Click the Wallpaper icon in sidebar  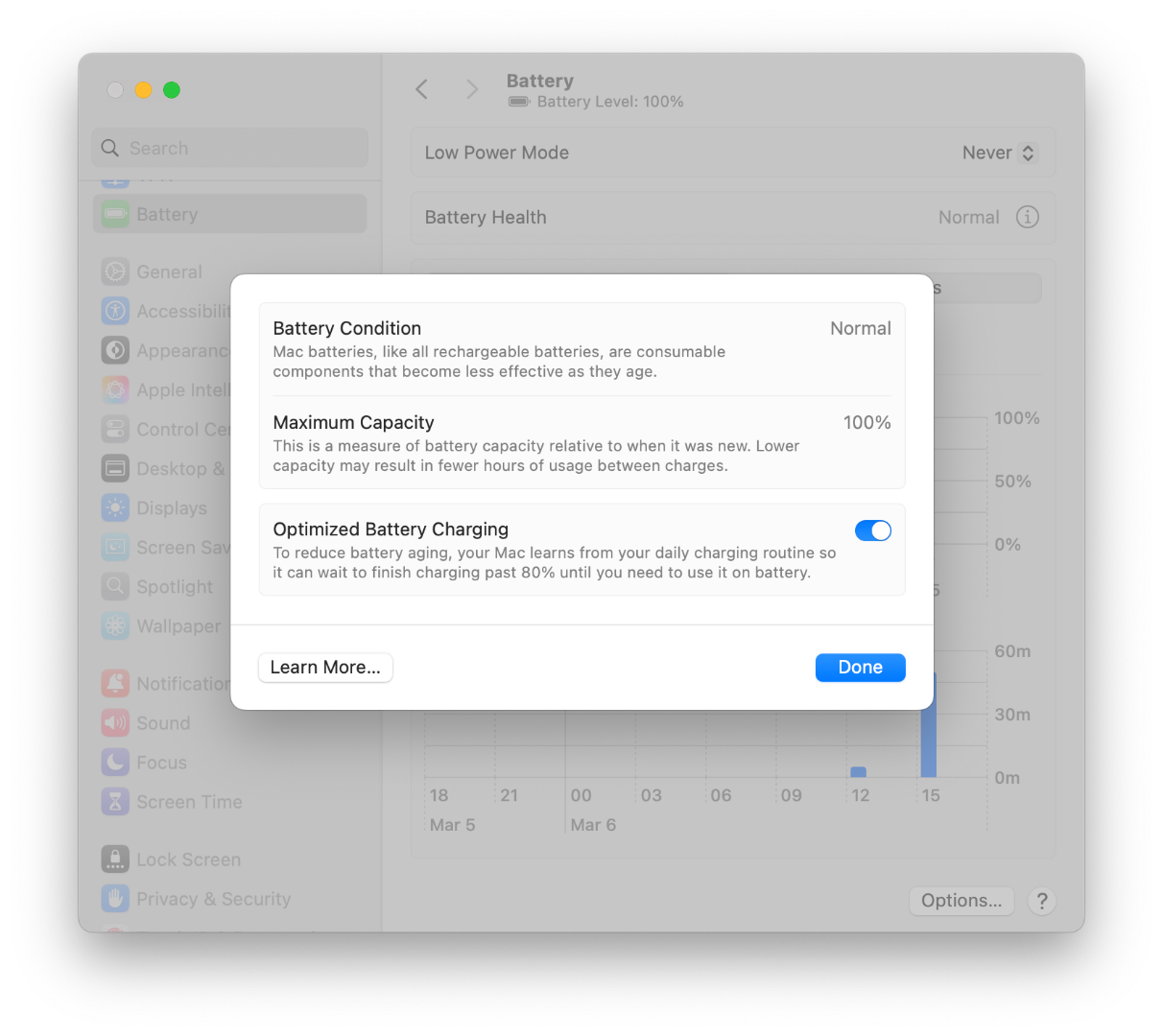click(x=115, y=625)
